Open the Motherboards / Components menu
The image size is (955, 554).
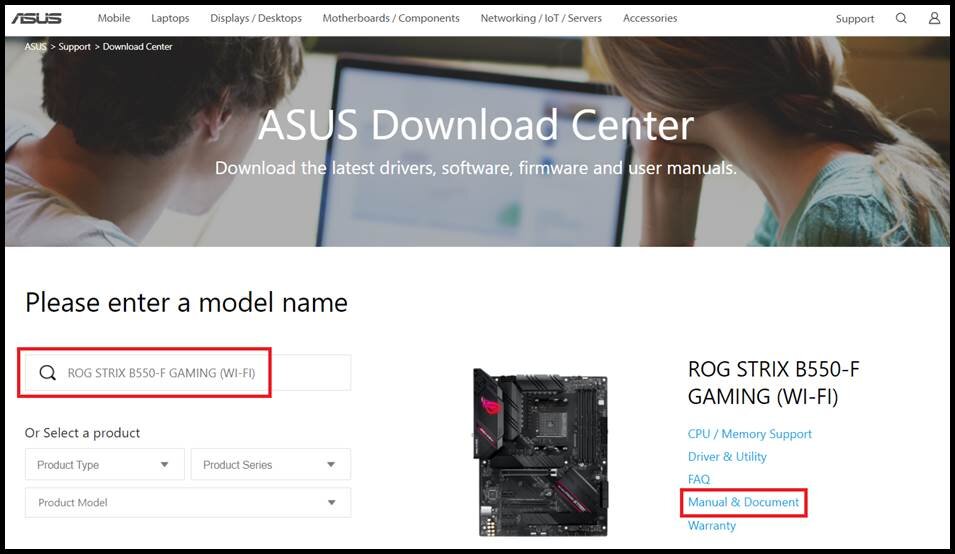tap(391, 18)
